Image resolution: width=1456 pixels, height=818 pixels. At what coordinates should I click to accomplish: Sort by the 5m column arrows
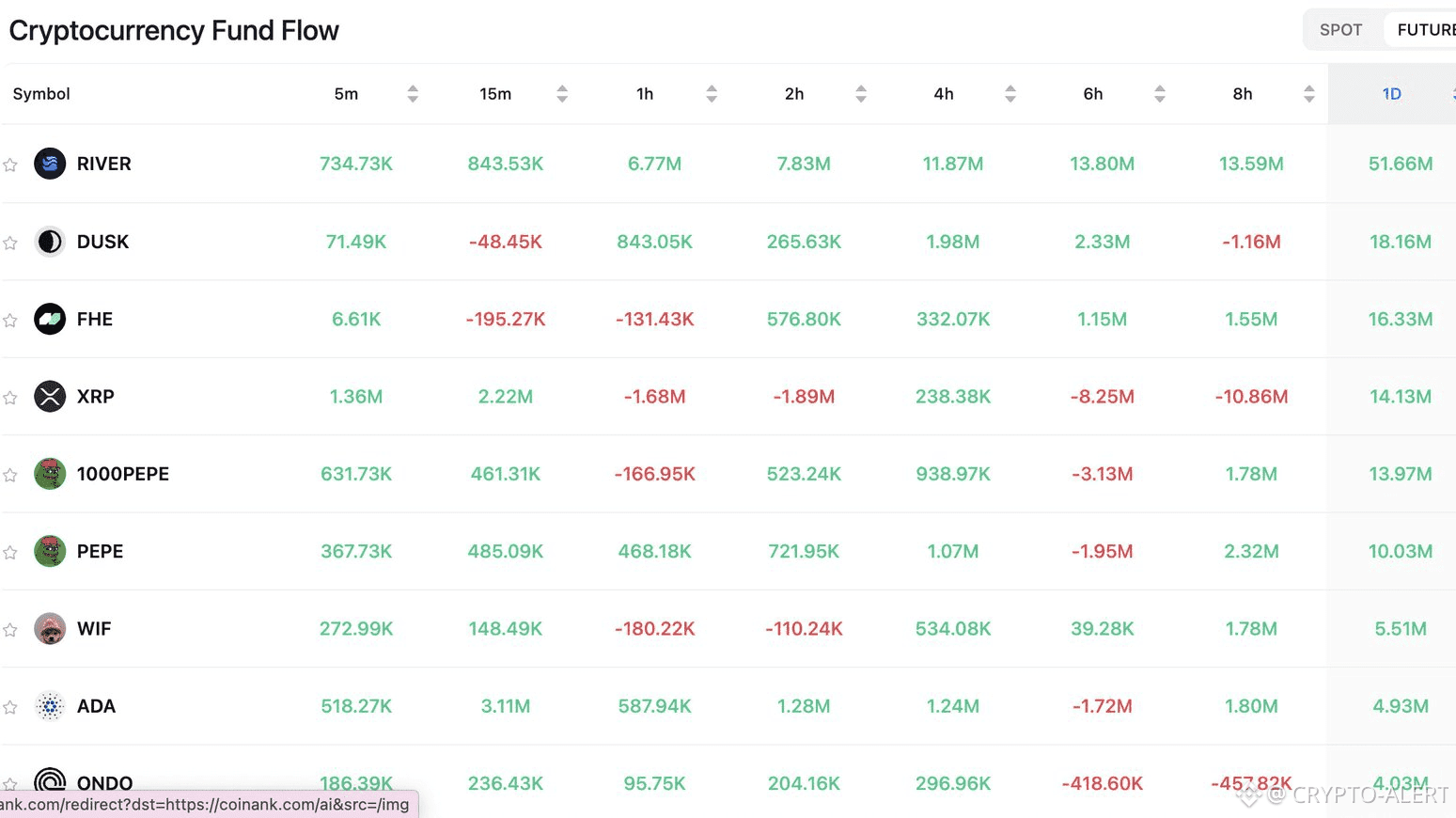coord(413,94)
